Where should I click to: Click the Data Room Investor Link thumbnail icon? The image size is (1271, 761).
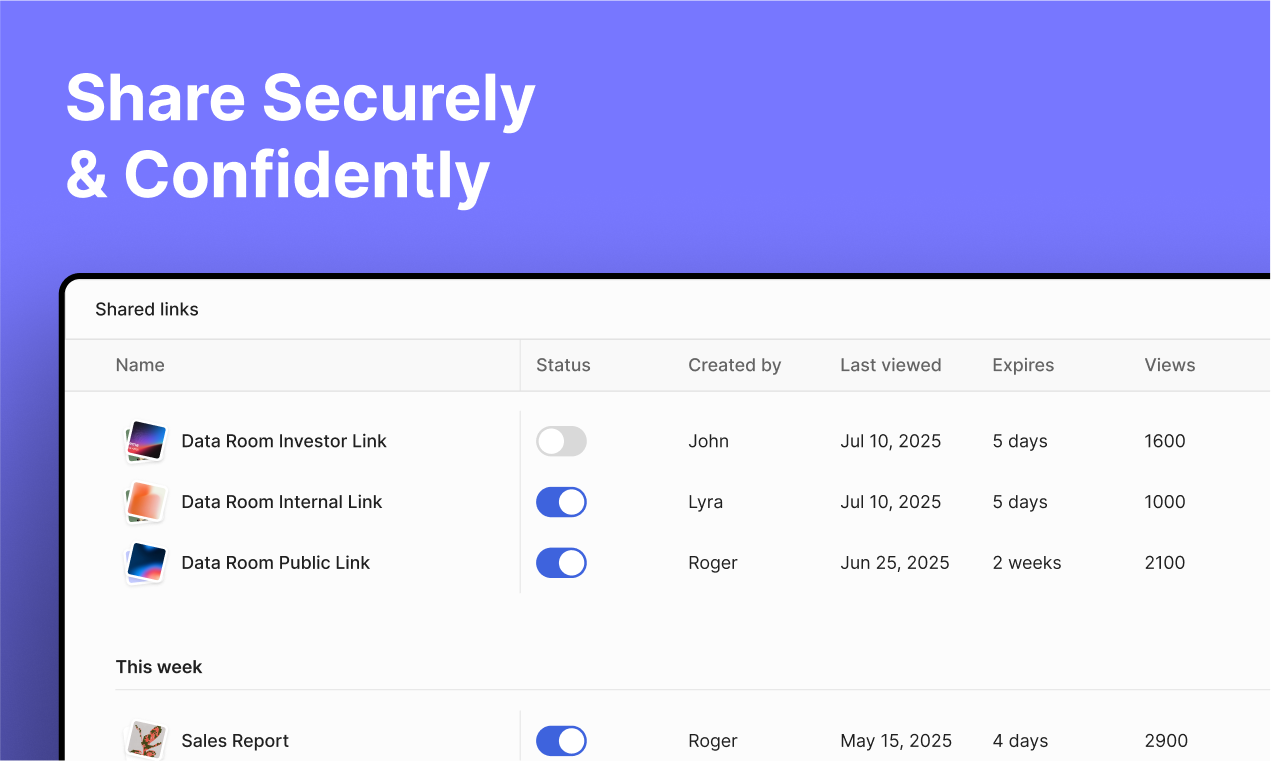pos(146,441)
